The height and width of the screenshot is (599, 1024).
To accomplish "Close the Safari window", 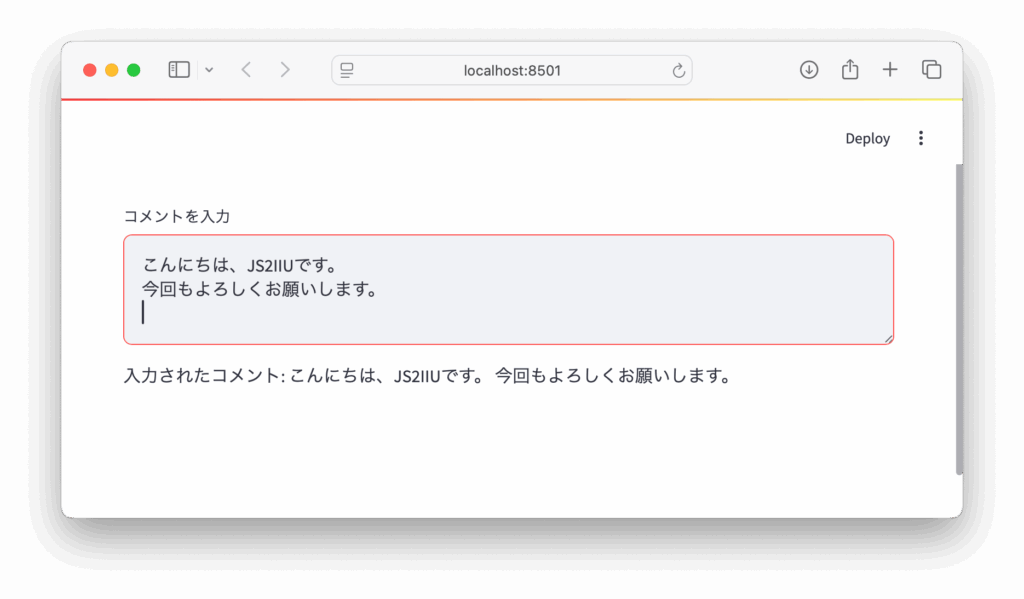I will [x=90, y=70].
